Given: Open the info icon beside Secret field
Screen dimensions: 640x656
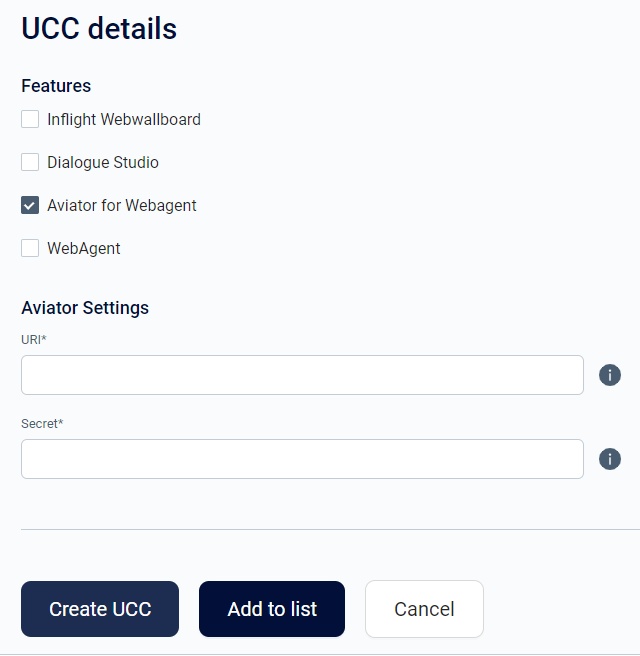Looking at the screenshot, I should point(609,459).
